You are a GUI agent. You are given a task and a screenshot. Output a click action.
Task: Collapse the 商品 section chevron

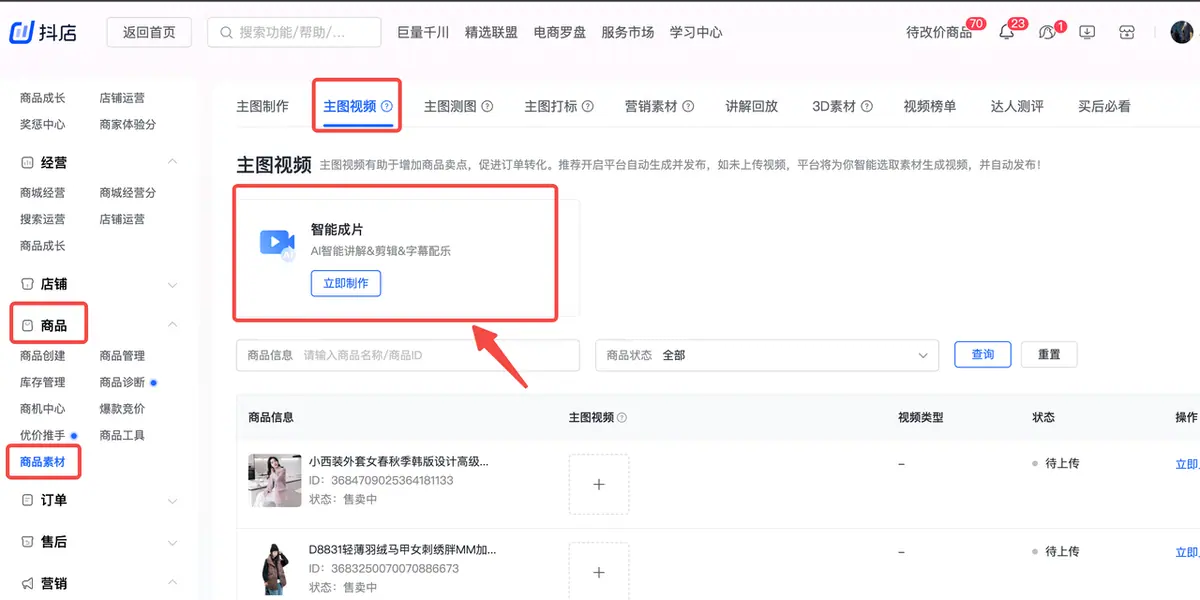pyautogui.click(x=172, y=325)
